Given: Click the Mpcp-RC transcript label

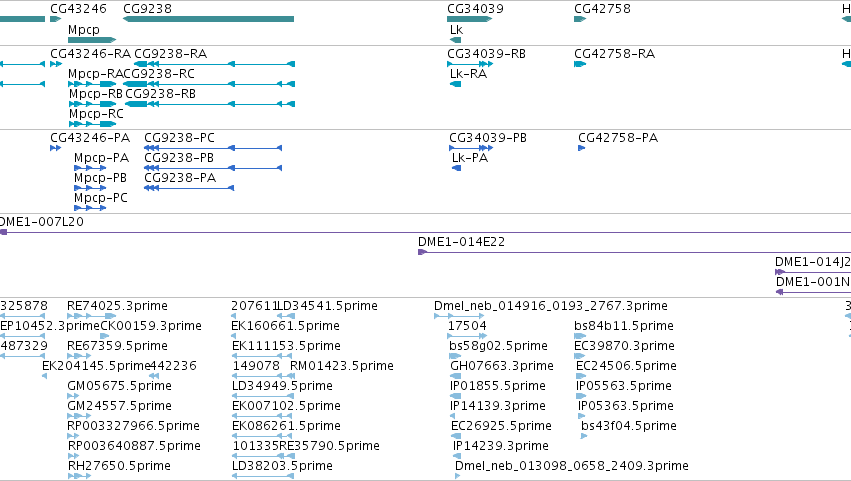Looking at the screenshot, I should (96, 114).
